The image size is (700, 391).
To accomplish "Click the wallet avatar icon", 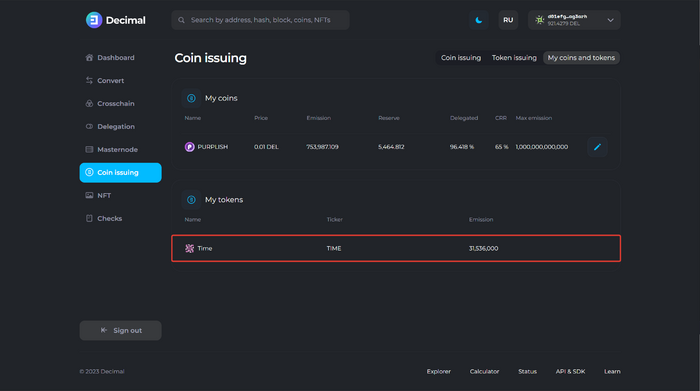I will point(540,20).
